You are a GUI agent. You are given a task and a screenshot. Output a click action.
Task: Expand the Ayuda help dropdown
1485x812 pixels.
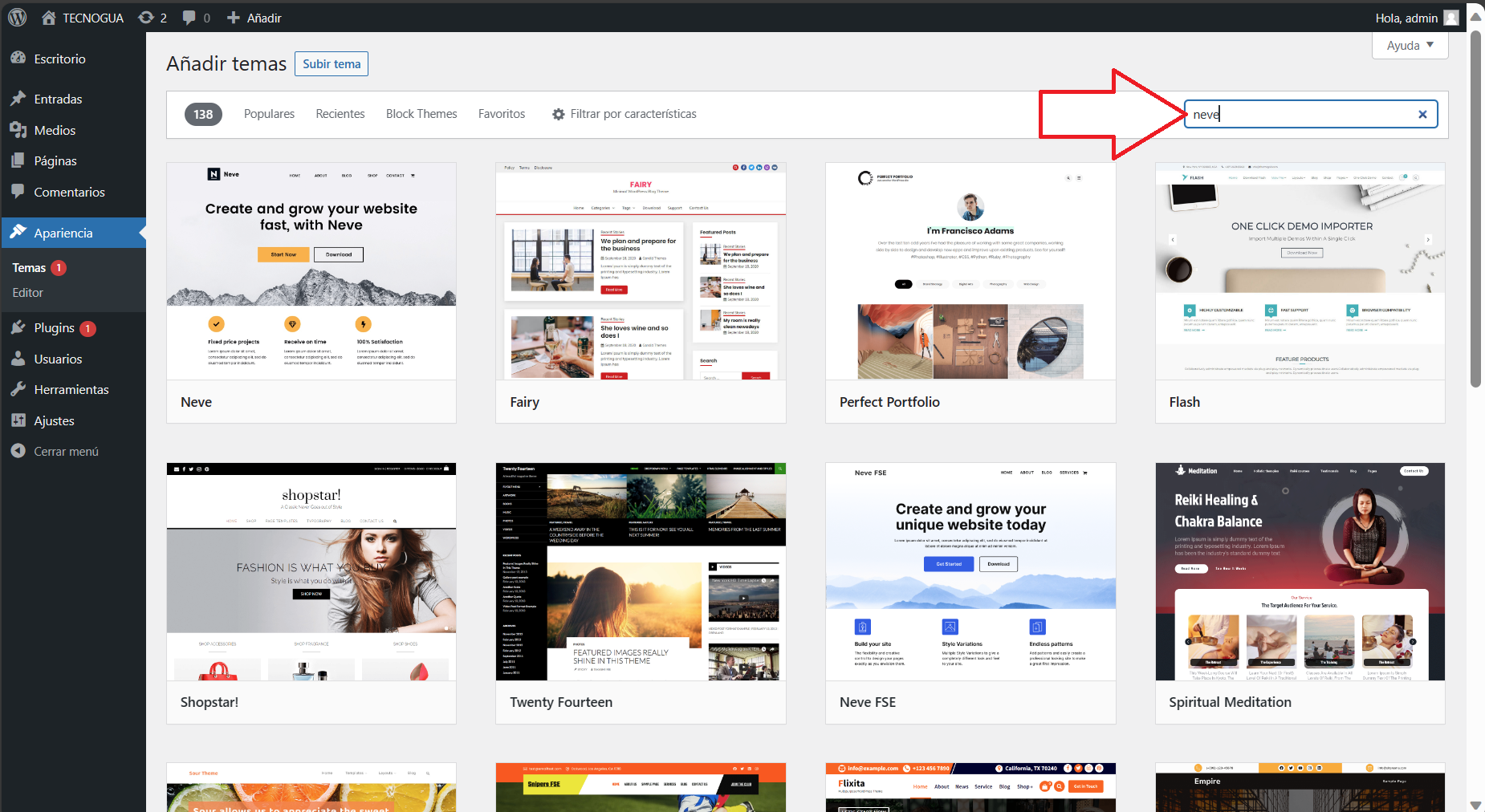tap(1410, 46)
